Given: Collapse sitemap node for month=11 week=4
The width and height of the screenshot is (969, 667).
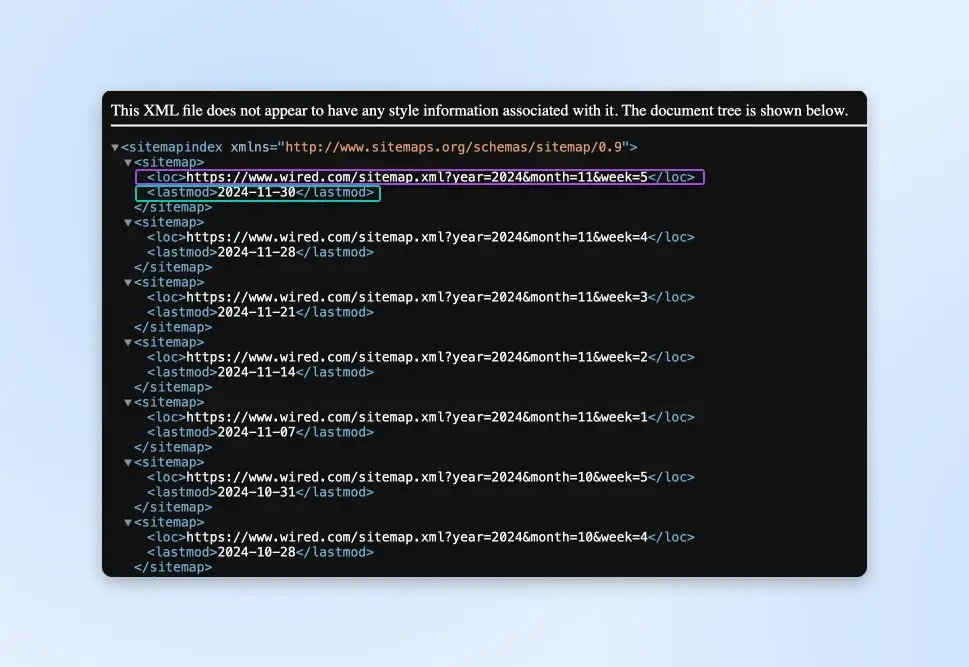Looking at the screenshot, I should click(x=128, y=223).
